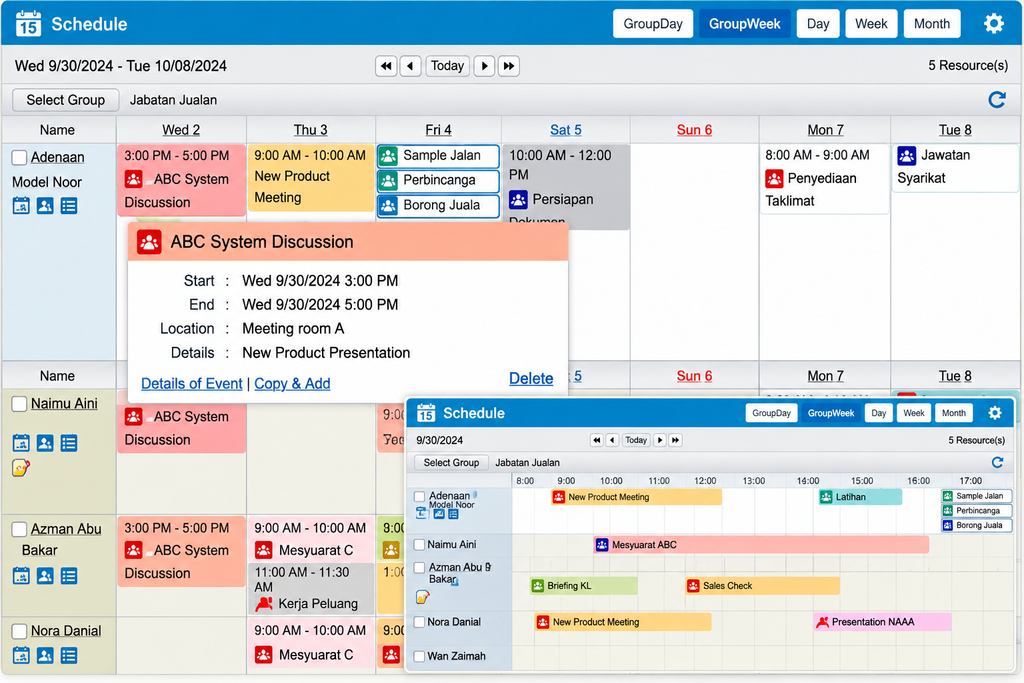The height and width of the screenshot is (683, 1024).
Task: Open the Penyediaan Taklimat event on Mon 7
Action: tap(824, 178)
